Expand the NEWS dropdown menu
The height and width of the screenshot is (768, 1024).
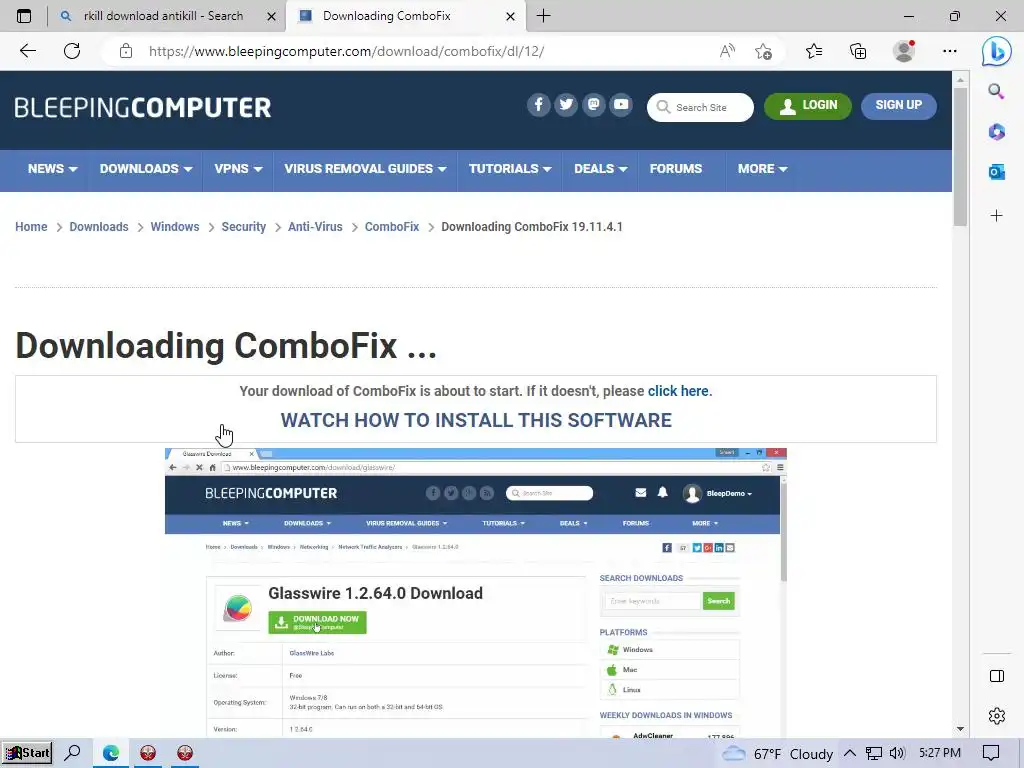point(52,168)
